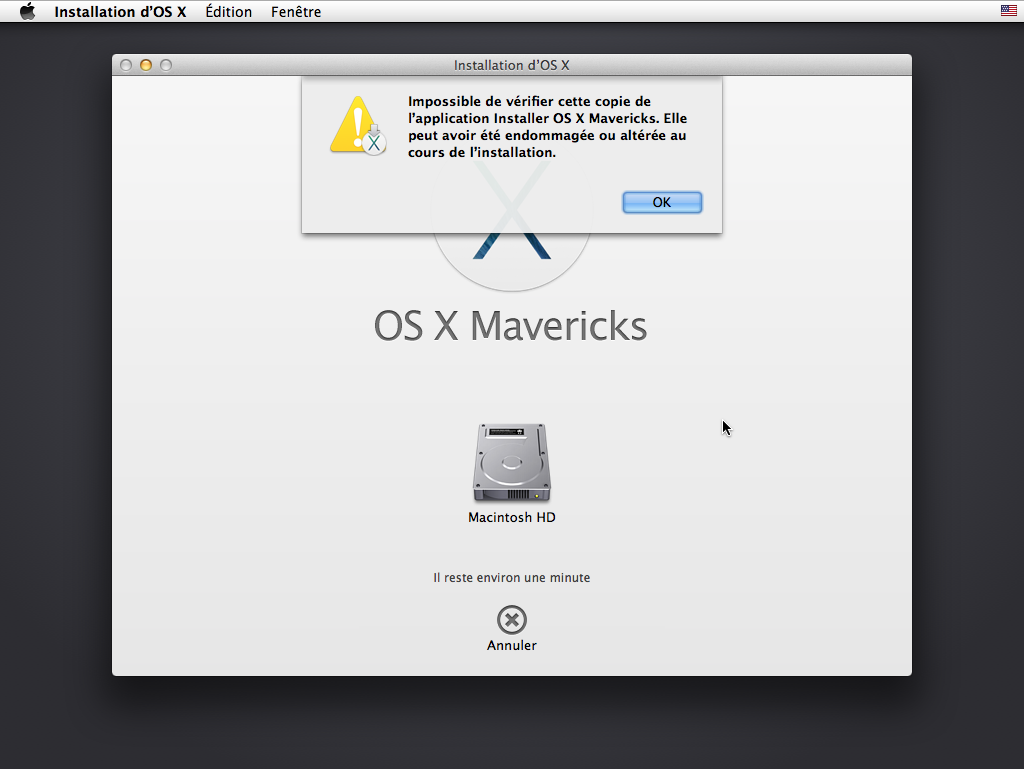Open the Fenêtre menu
The width and height of the screenshot is (1024, 769).
pos(296,12)
